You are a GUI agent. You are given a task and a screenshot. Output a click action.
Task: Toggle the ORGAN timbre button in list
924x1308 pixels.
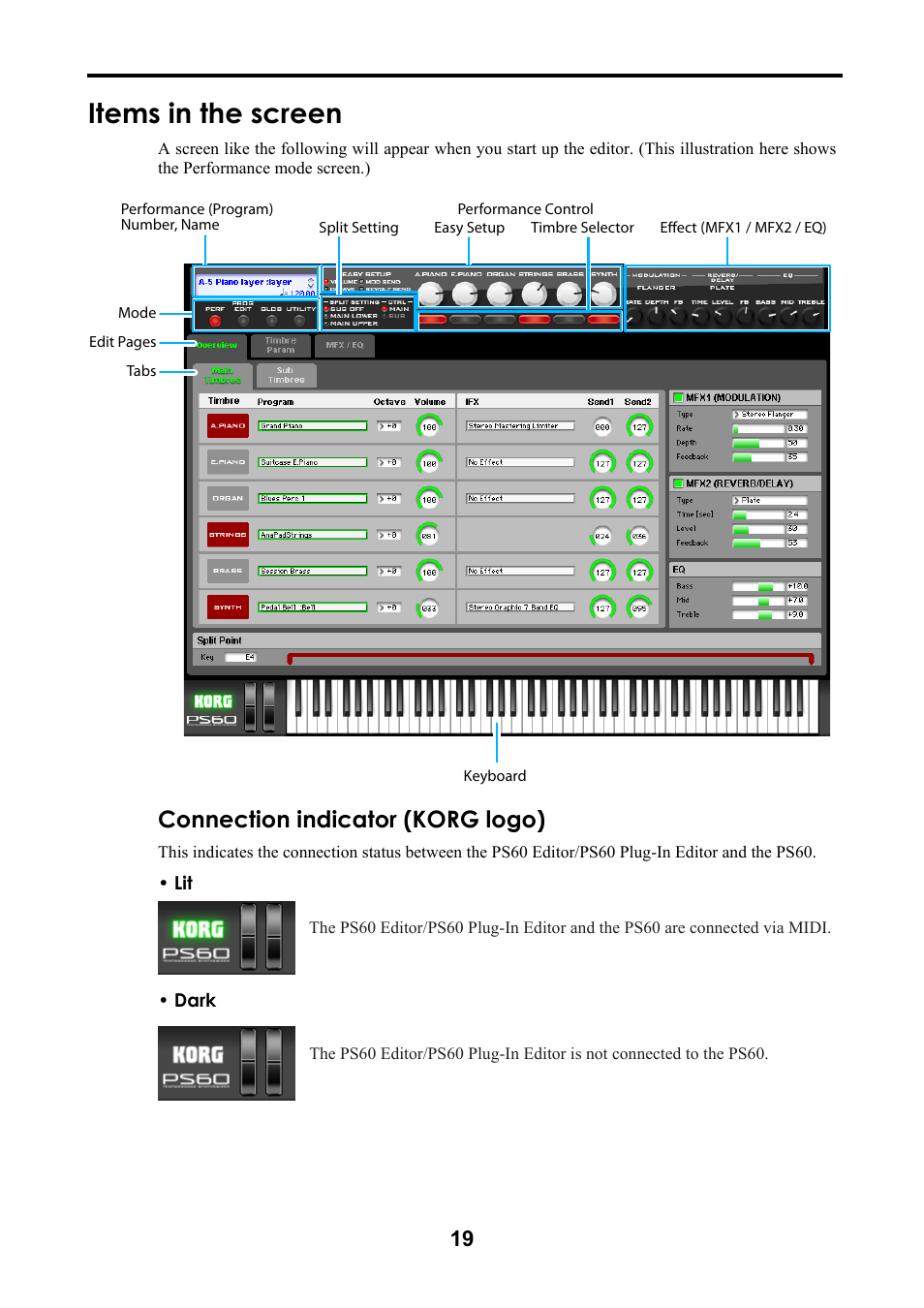(229, 498)
